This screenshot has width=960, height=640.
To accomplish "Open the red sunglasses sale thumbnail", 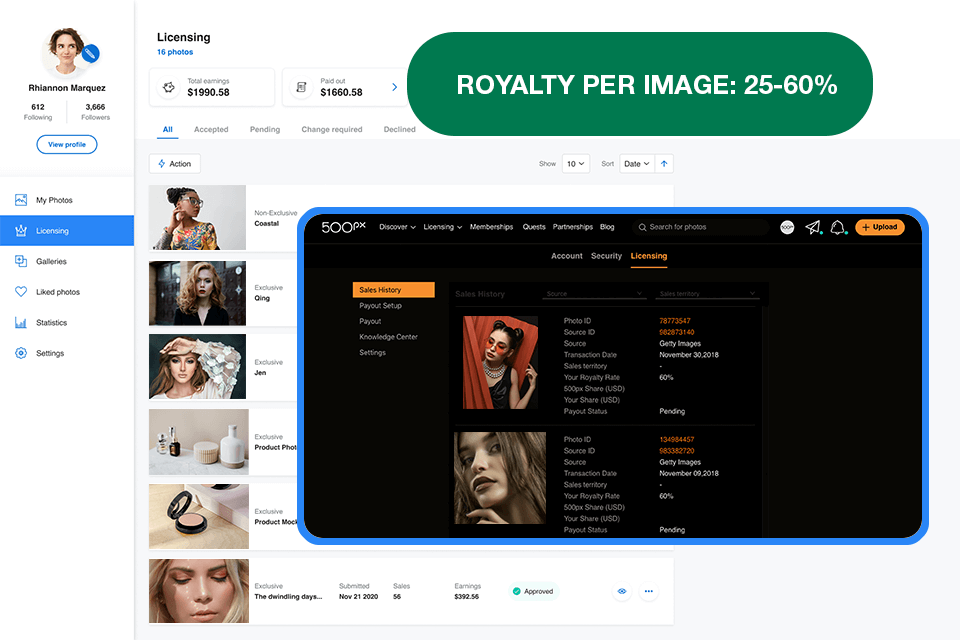I will [x=500, y=363].
